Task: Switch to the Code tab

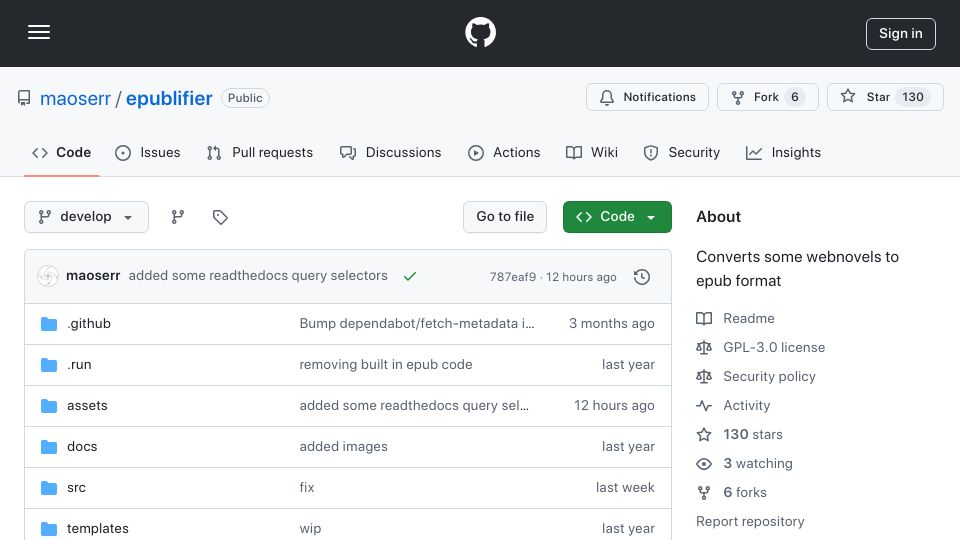Action: [x=62, y=152]
